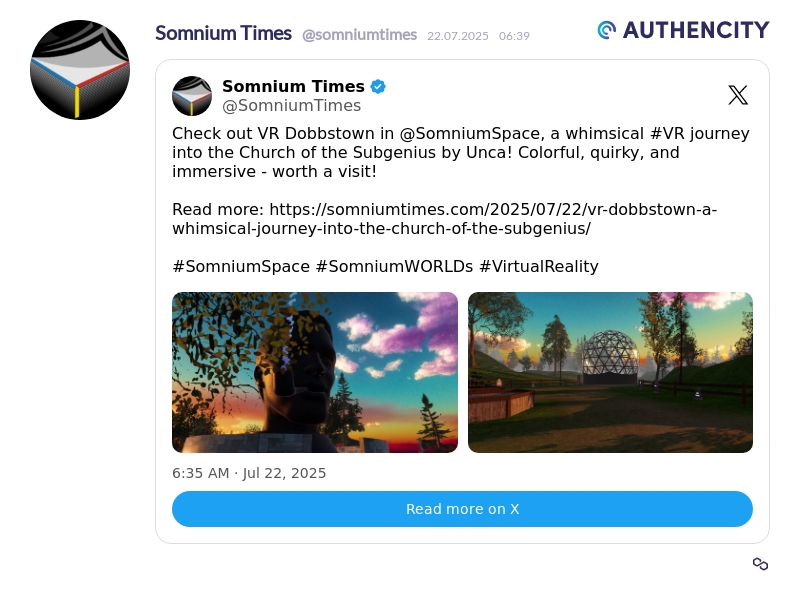Click the AUTHENCITY wordmark text
The height and width of the screenshot is (604, 800).
point(696,30)
